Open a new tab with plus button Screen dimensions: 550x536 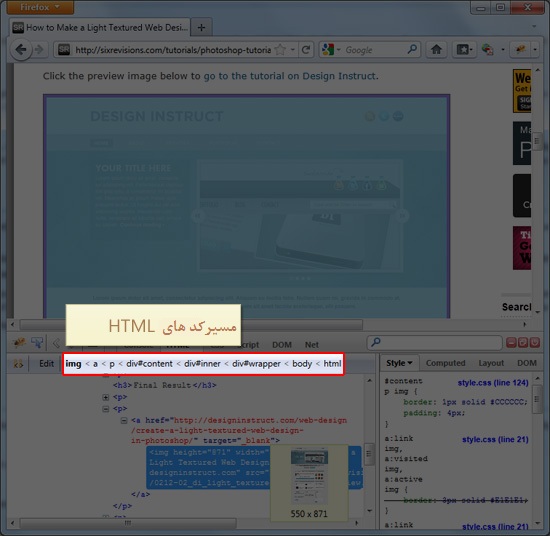[x=201, y=27]
